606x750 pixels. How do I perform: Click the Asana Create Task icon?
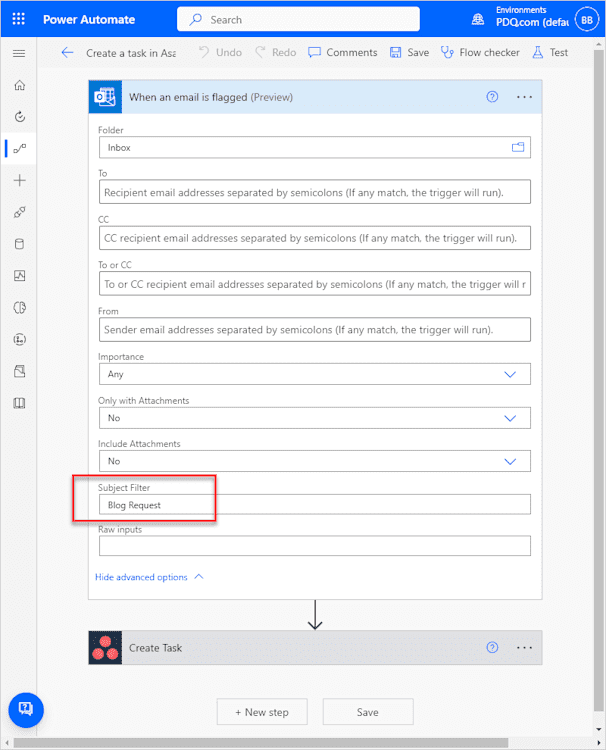click(x=105, y=648)
